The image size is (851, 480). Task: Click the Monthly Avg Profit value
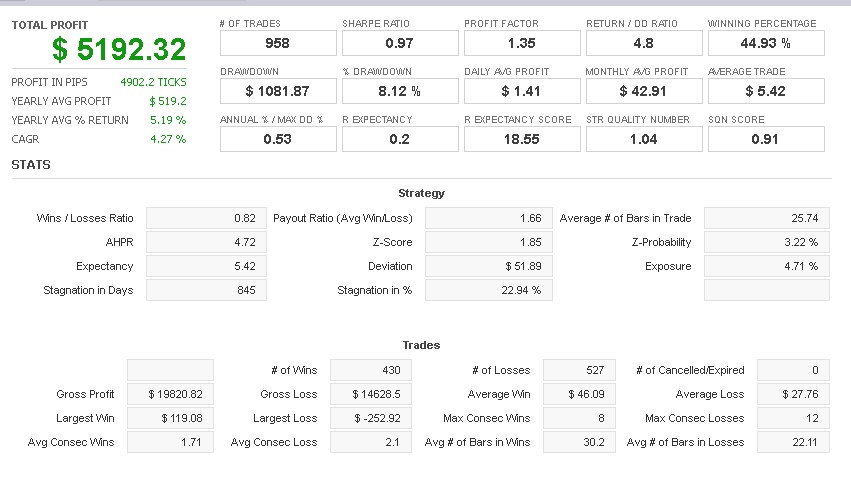point(643,91)
